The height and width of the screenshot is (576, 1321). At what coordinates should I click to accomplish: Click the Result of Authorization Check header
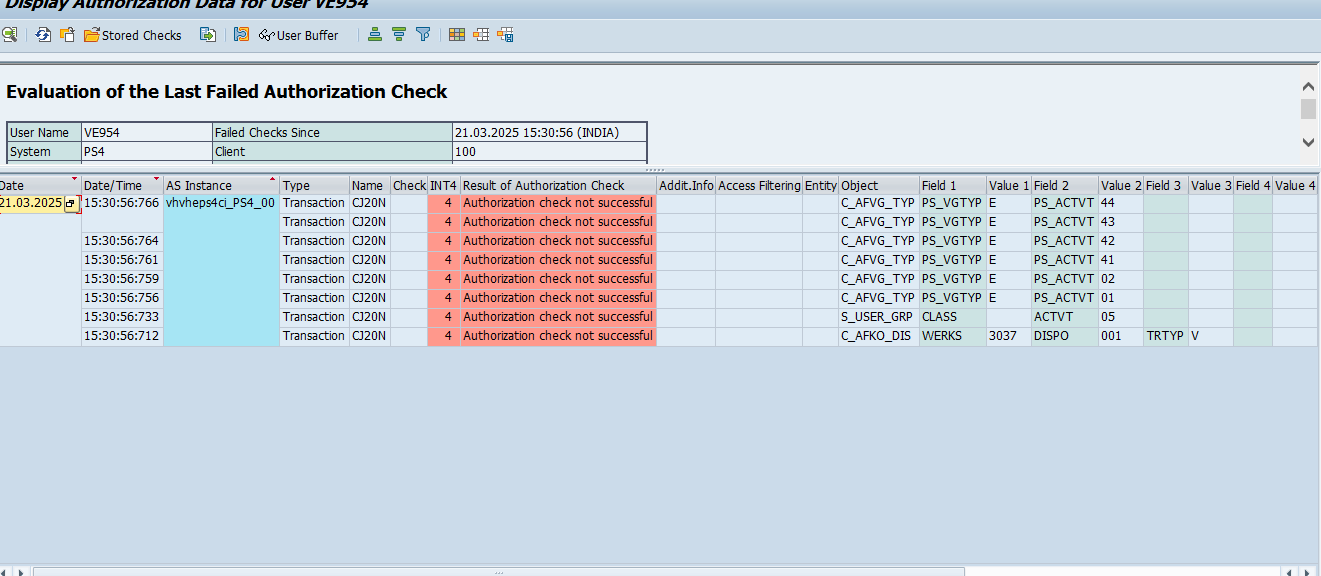tap(543, 185)
